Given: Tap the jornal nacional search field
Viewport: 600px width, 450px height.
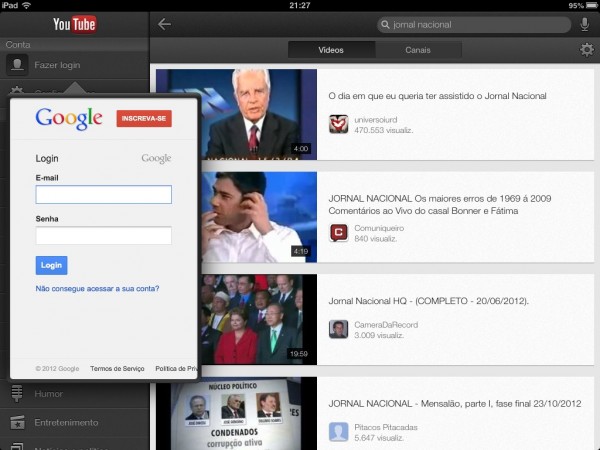Looking at the screenshot, I should [x=474, y=24].
